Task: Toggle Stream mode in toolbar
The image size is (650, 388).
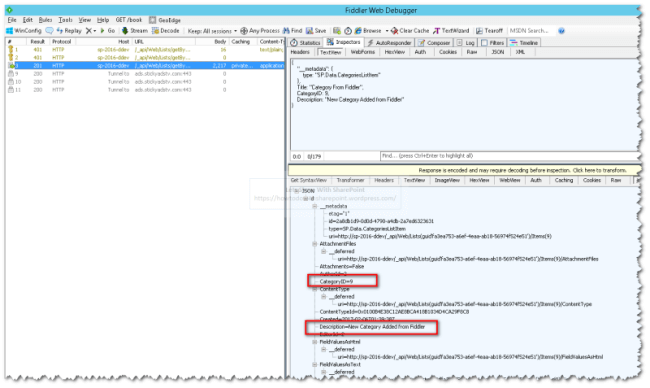Action: pos(135,31)
